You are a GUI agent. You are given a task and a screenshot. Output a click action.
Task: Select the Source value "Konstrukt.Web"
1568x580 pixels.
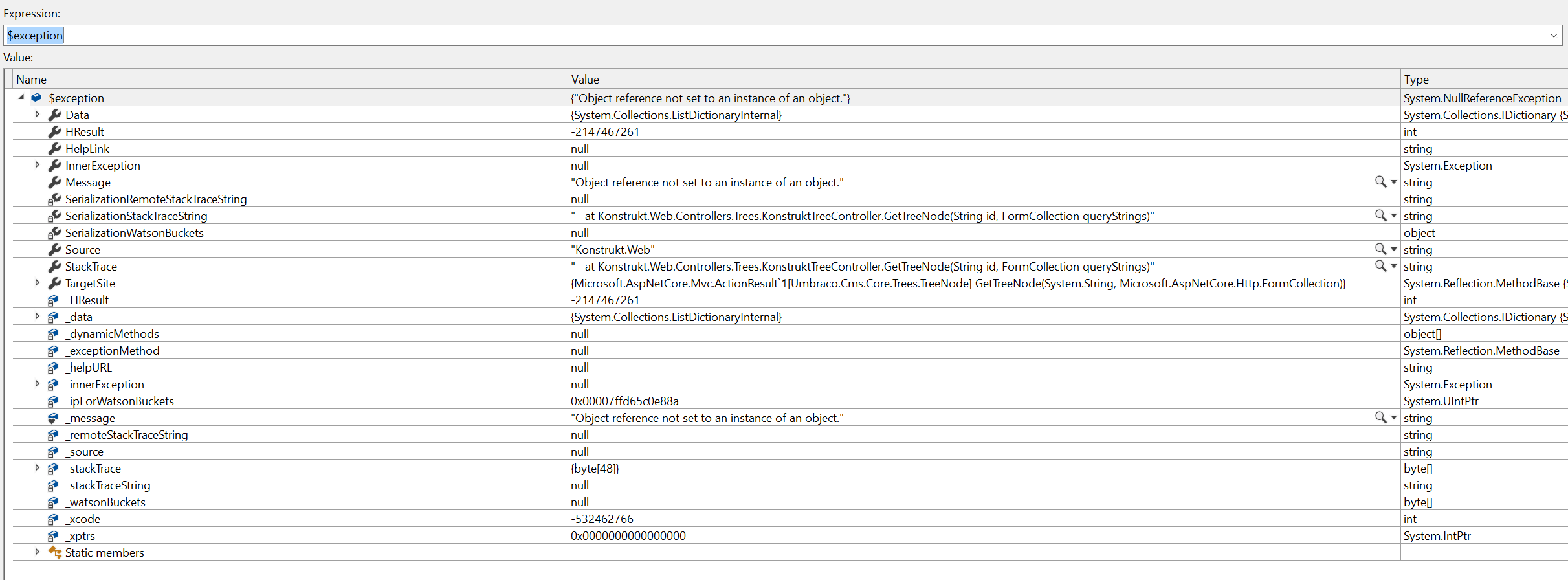click(613, 249)
